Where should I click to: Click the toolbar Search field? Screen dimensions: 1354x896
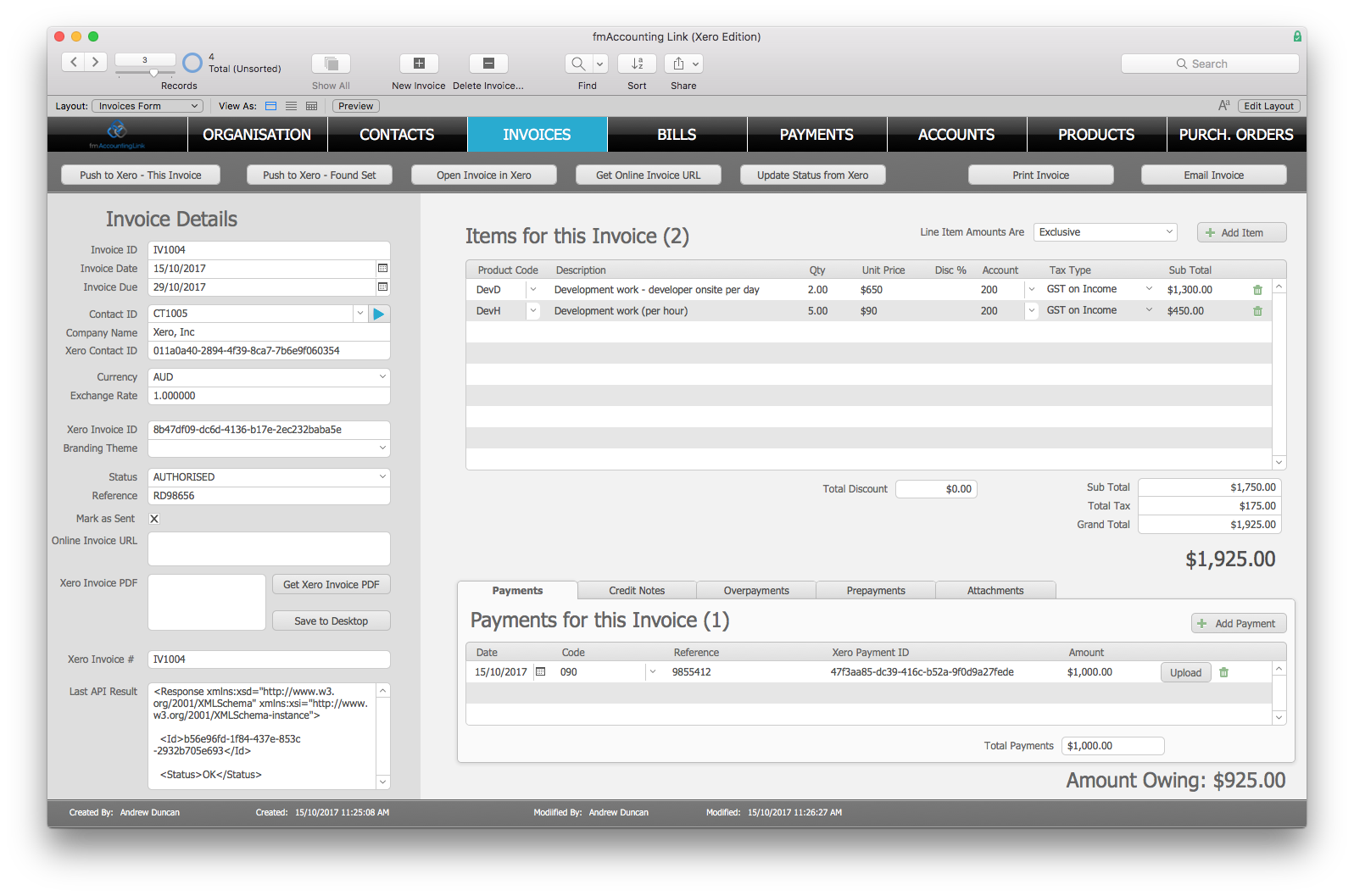1210,64
